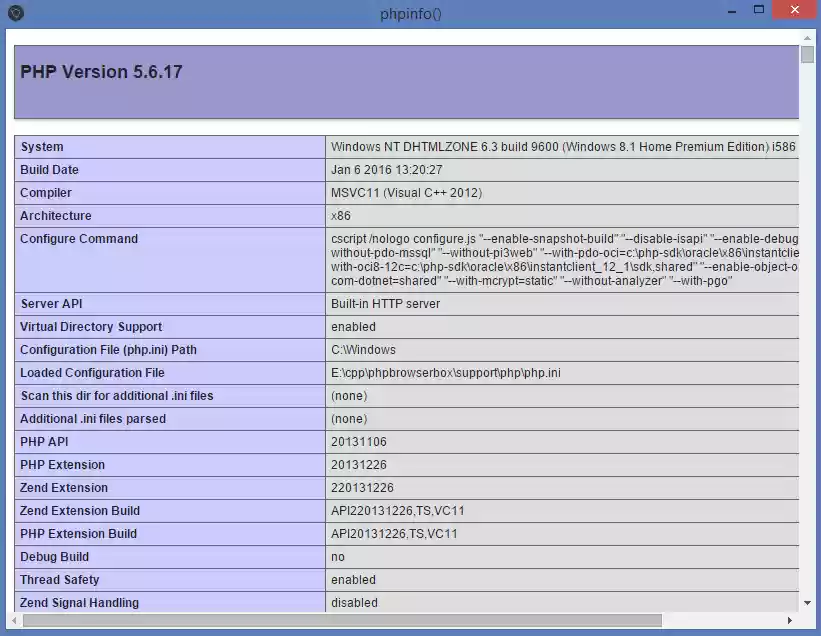This screenshot has width=821, height=636.
Task: Select the 20131226 PHP Extension value
Action: click(x=359, y=465)
